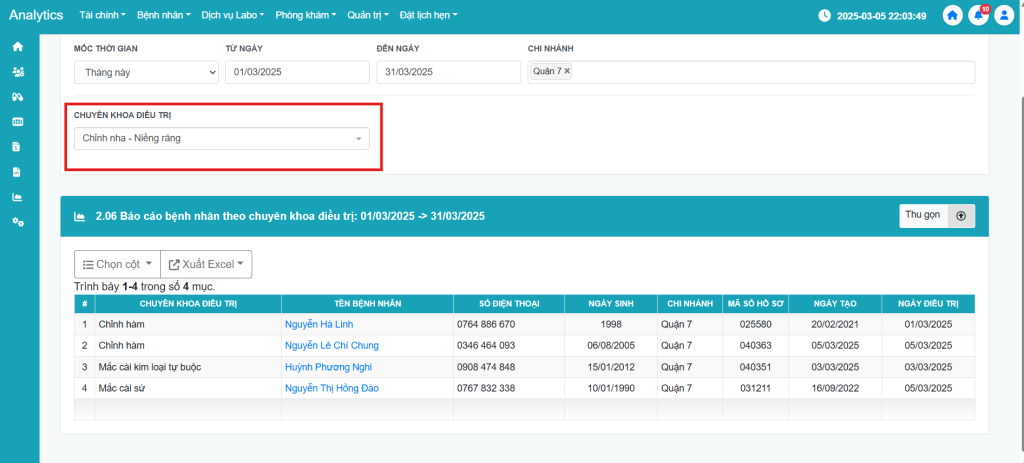This screenshot has height=463, width=1024.
Task: Open patient Nguyễn Hà Linh link
Action: coord(319,325)
